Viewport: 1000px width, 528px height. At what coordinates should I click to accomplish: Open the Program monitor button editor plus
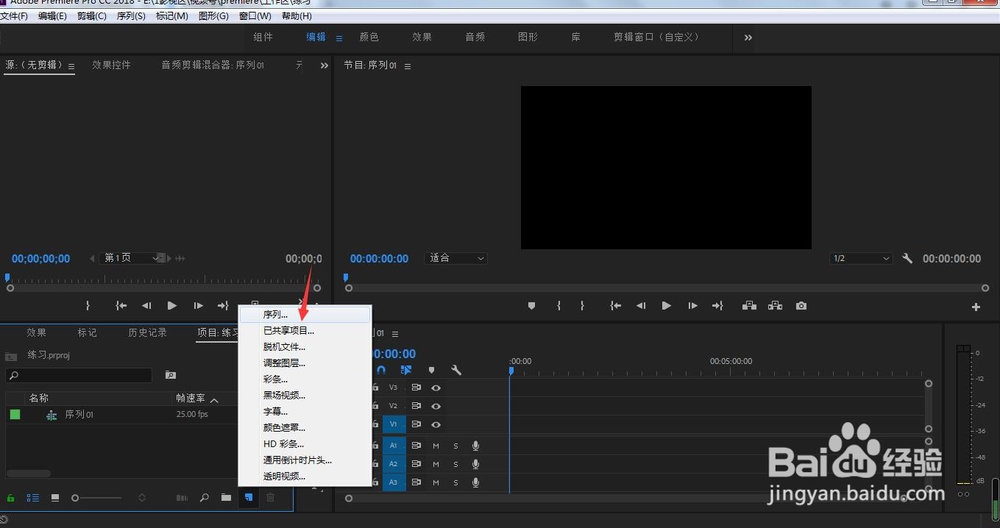(x=976, y=307)
